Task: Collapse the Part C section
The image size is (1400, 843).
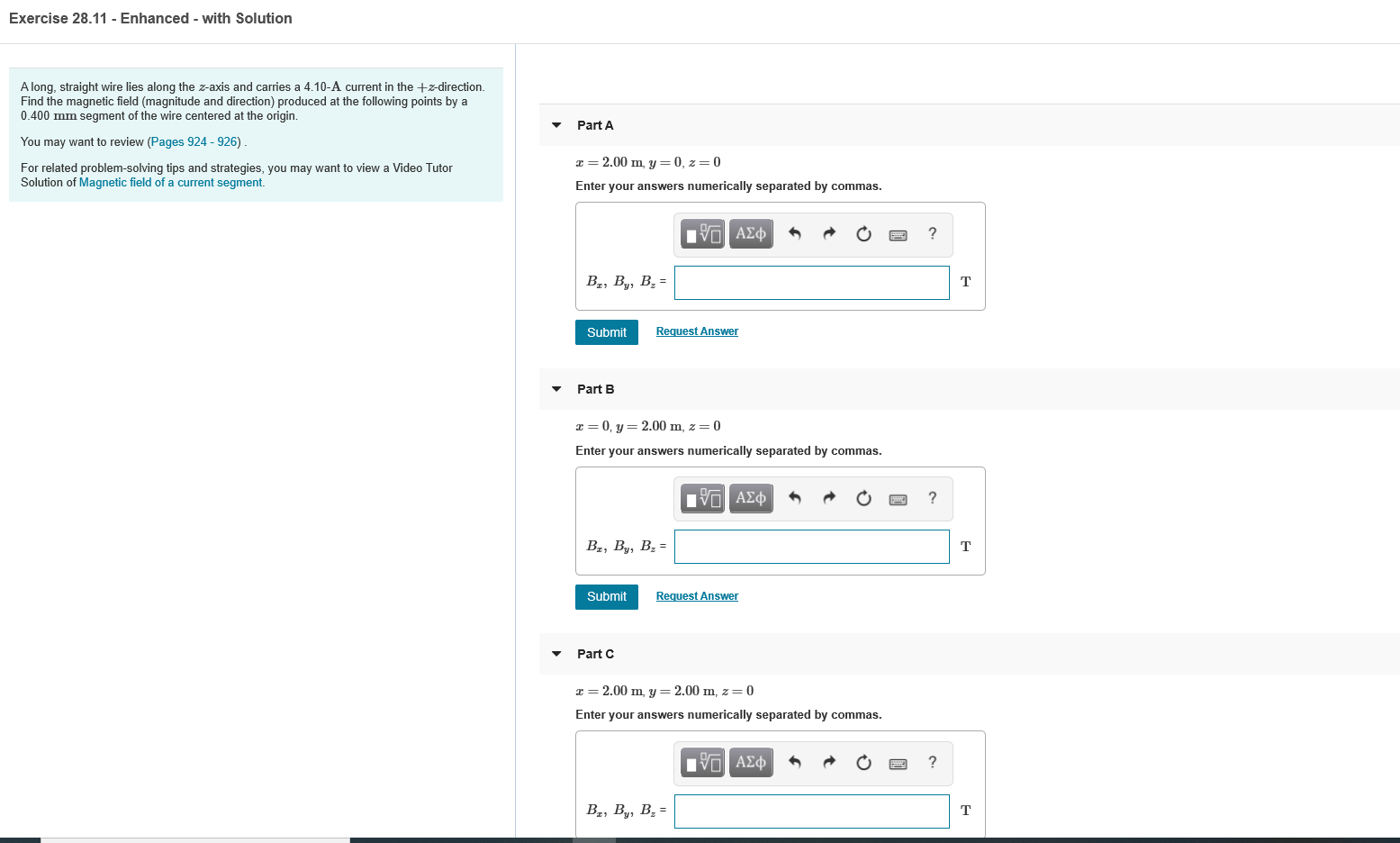Action: pos(555,654)
